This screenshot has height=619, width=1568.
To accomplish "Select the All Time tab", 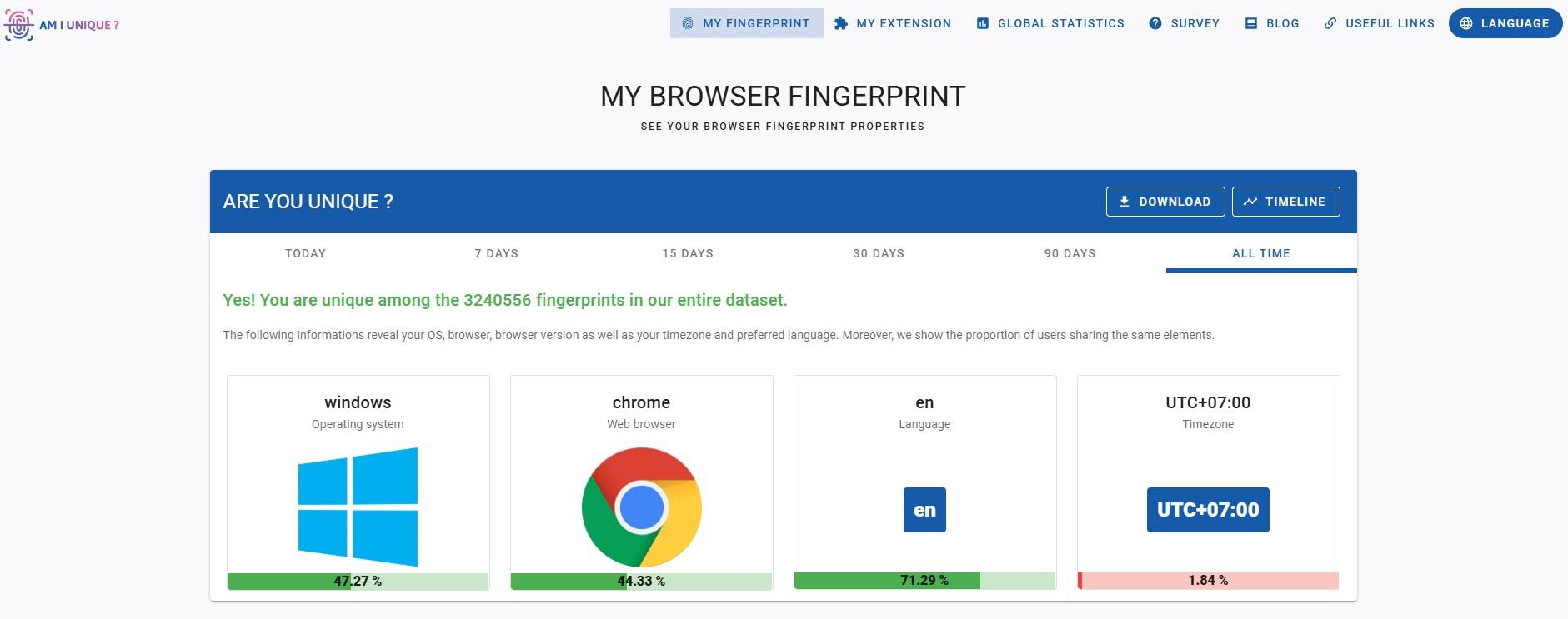I will [1261, 253].
